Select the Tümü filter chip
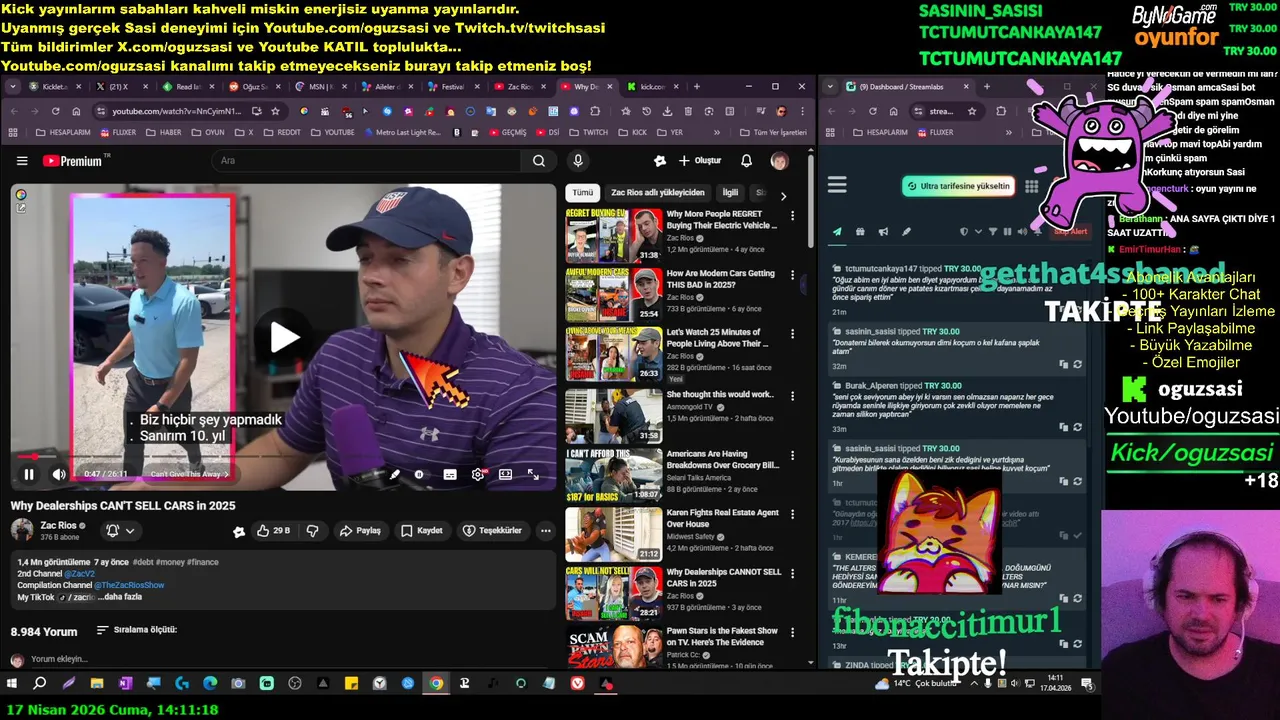This screenshot has height=720, width=1280. click(x=582, y=193)
